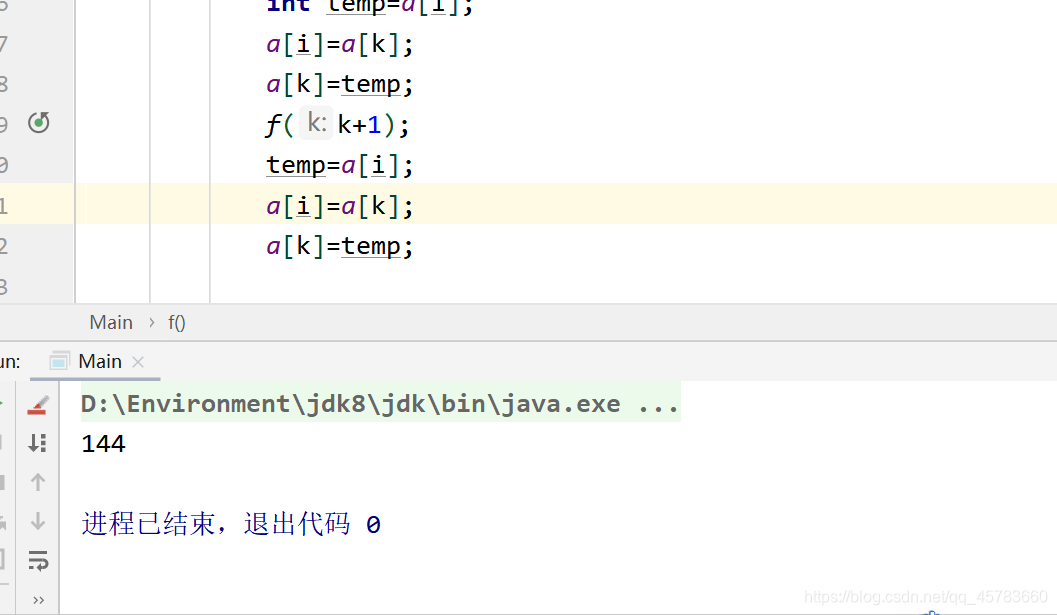The image size is (1057, 615).
Task: Click the Main tab window icon
Action: (x=59, y=361)
